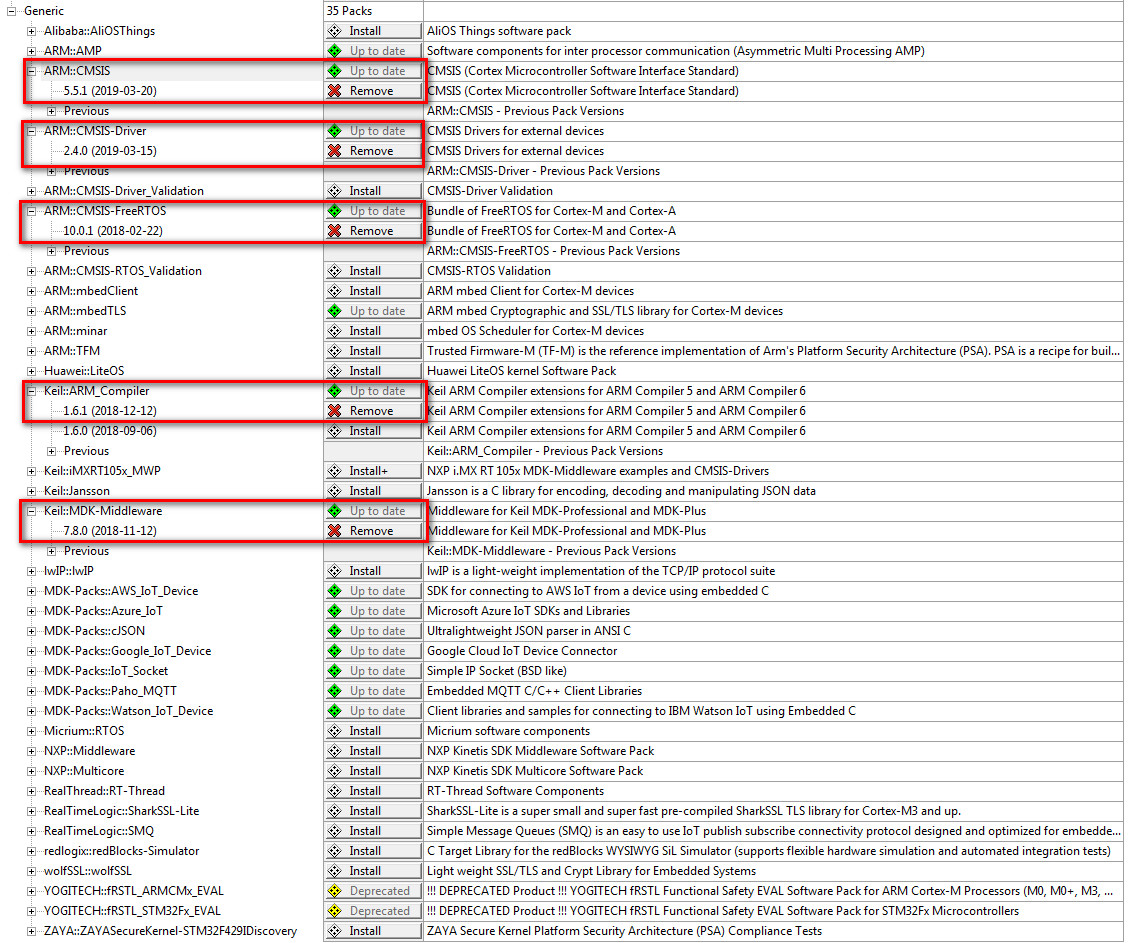Click Deprecated button for YOGITECH::fRSTL_STM32Fx_EVAL
The image size is (1133, 943).
click(x=373, y=911)
